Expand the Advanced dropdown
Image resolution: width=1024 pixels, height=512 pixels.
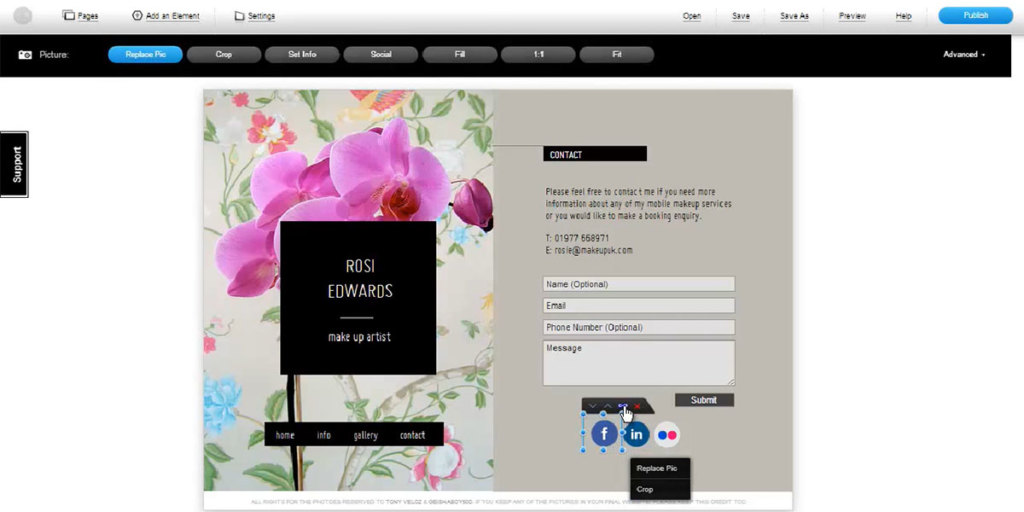[964, 54]
